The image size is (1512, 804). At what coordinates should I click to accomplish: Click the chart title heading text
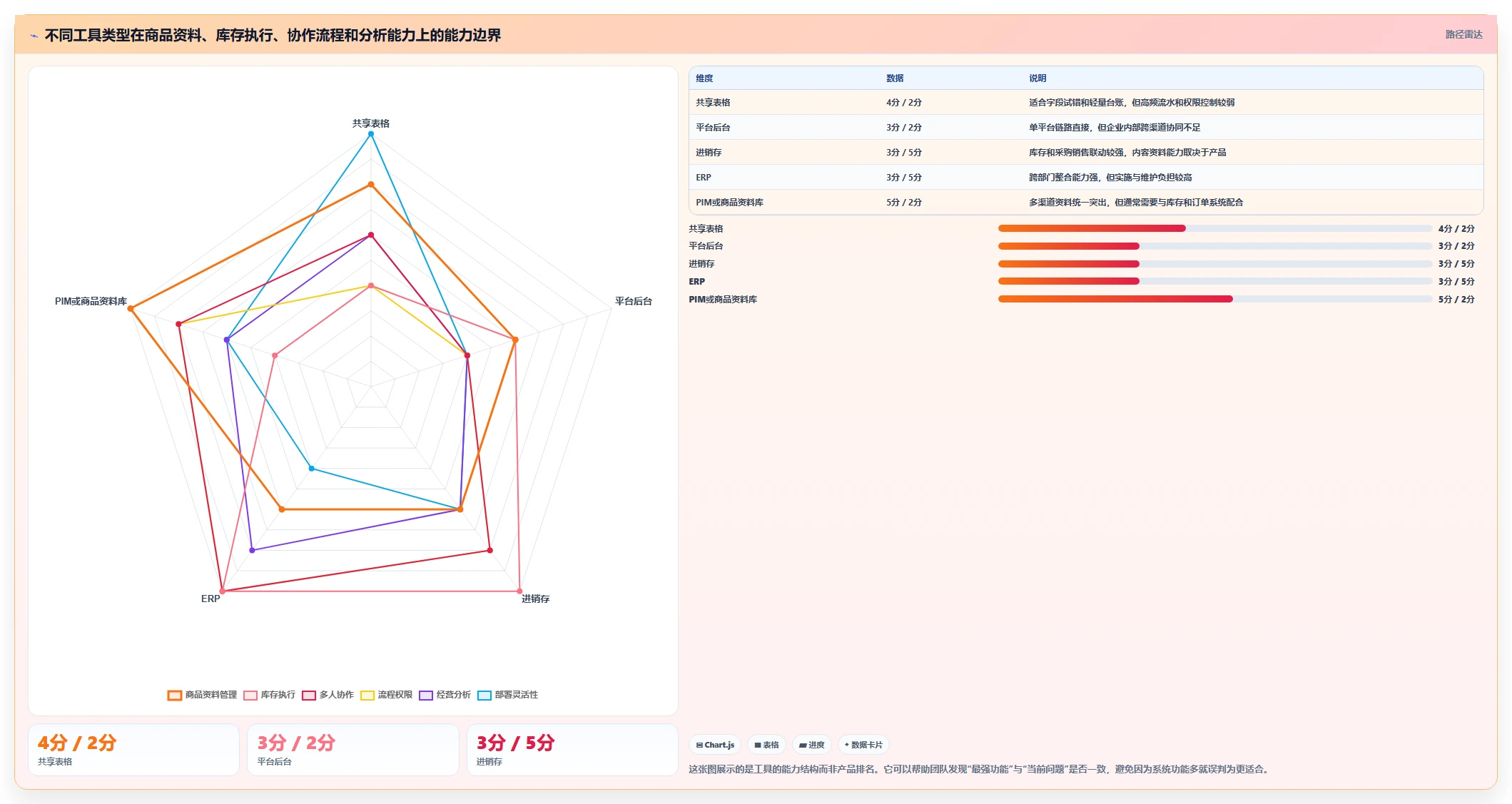[273, 35]
